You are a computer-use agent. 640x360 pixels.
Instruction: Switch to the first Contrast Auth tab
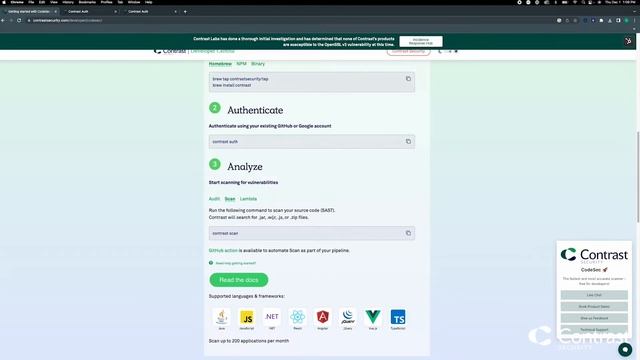[x=90, y=11]
